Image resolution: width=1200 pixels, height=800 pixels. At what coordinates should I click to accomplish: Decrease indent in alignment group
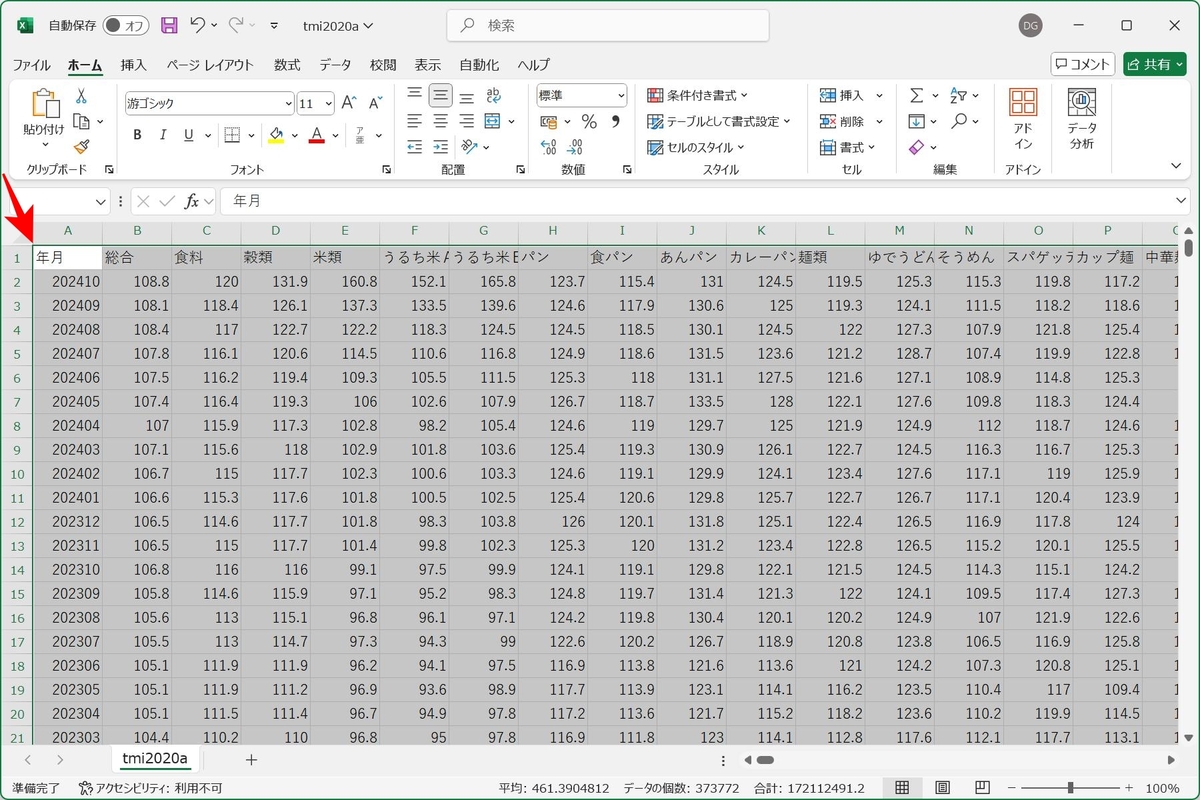point(415,147)
